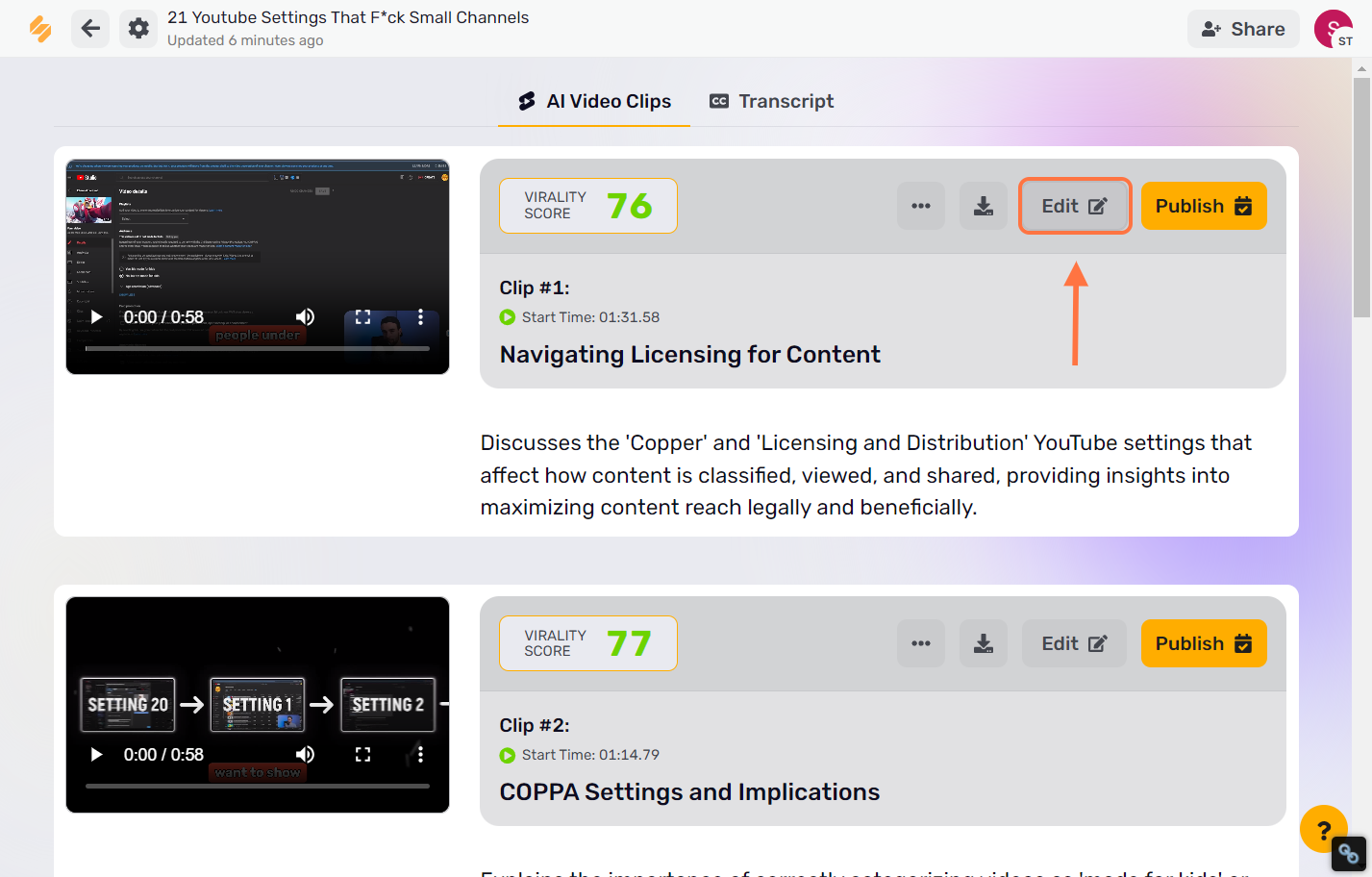Image resolution: width=1372 pixels, height=877 pixels.
Task: Publish Clip #1
Action: tap(1204, 206)
